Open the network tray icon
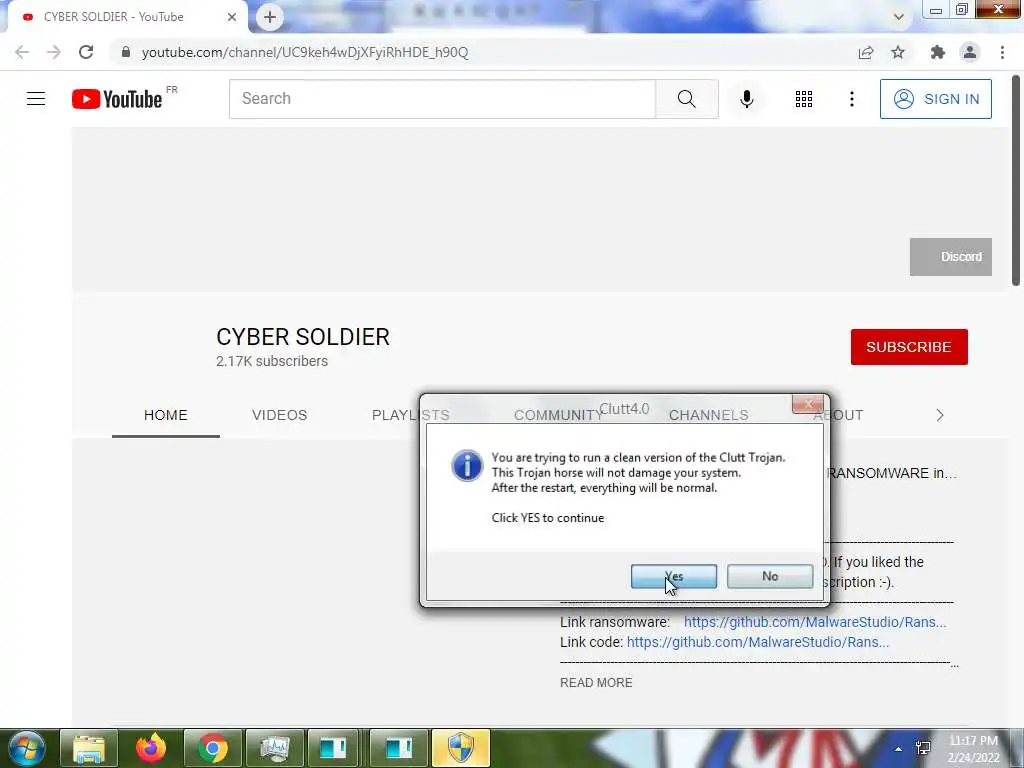Screen dimensions: 1024x768 [923, 748]
